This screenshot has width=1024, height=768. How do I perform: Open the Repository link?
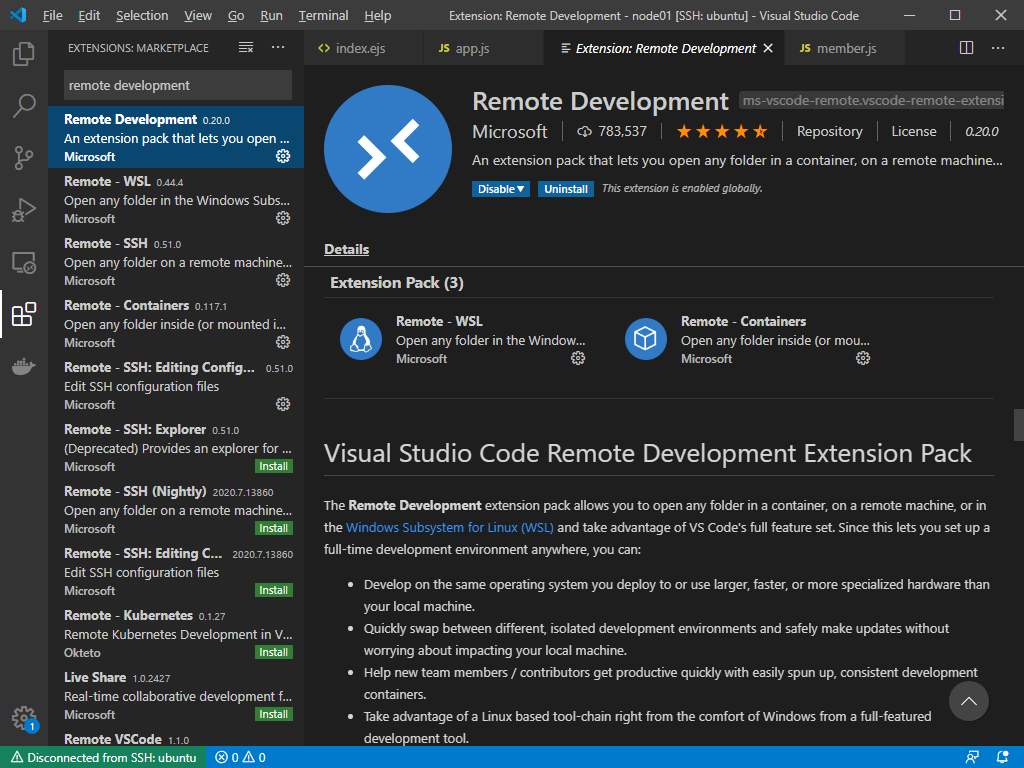[829, 131]
